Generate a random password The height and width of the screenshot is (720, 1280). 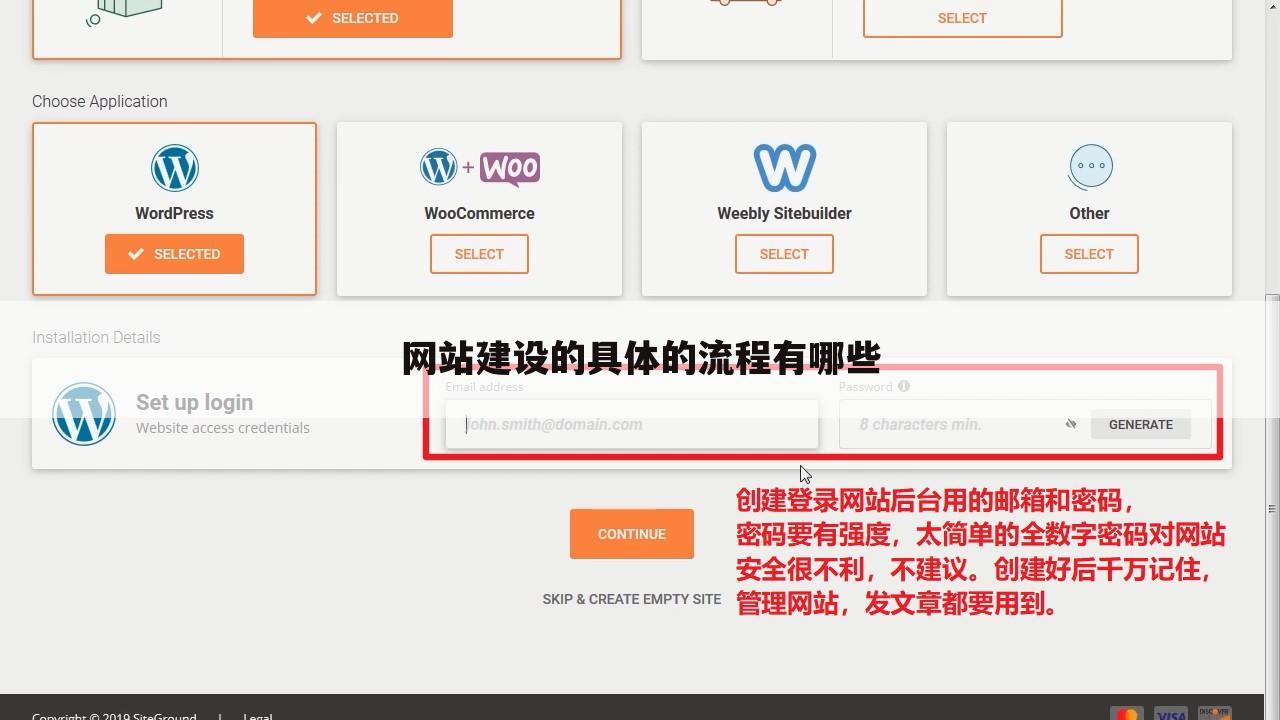point(1141,424)
